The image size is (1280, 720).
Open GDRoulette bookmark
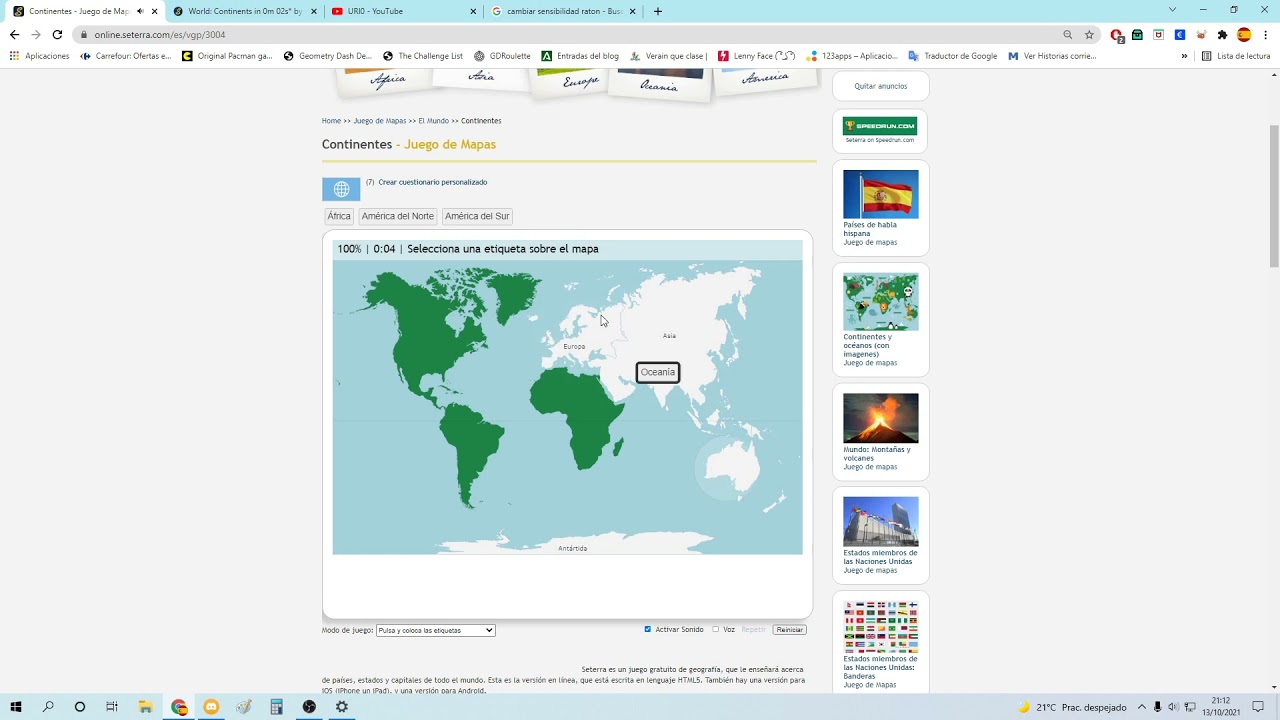coord(502,56)
